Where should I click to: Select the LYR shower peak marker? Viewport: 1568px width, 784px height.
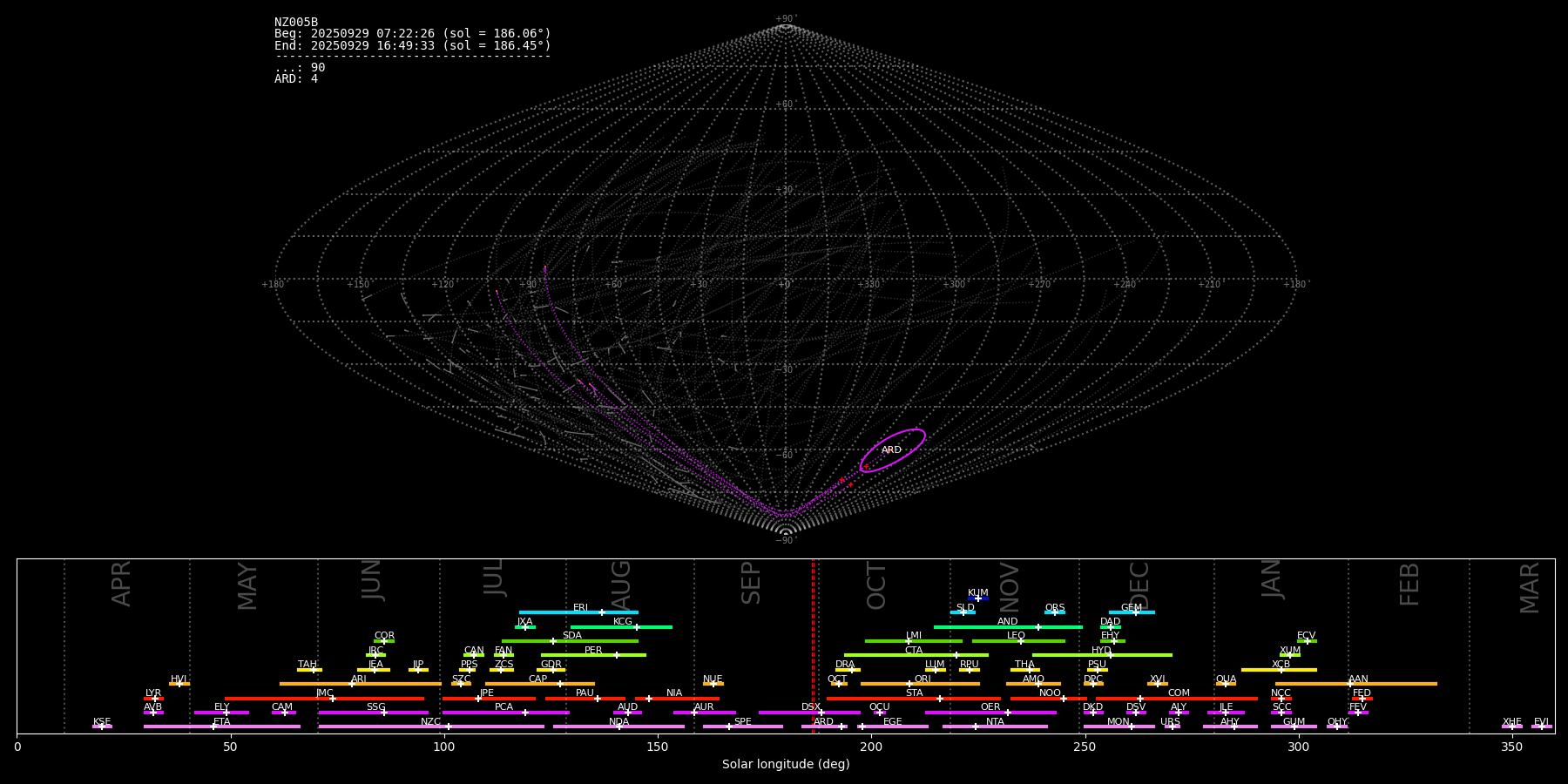(155, 699)
